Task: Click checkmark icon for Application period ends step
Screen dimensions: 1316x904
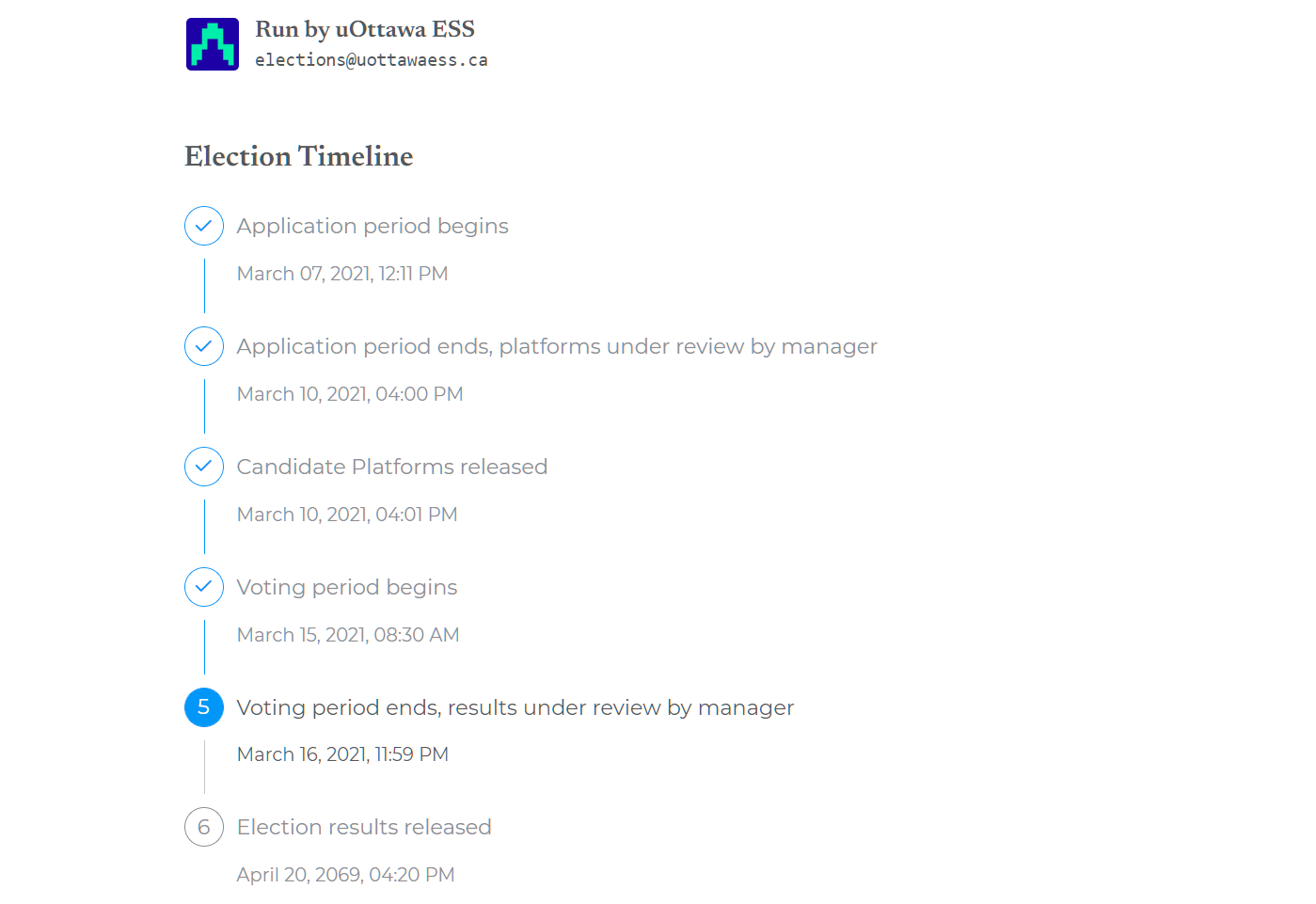Action: pyautogui.click(x=204, y=346)
